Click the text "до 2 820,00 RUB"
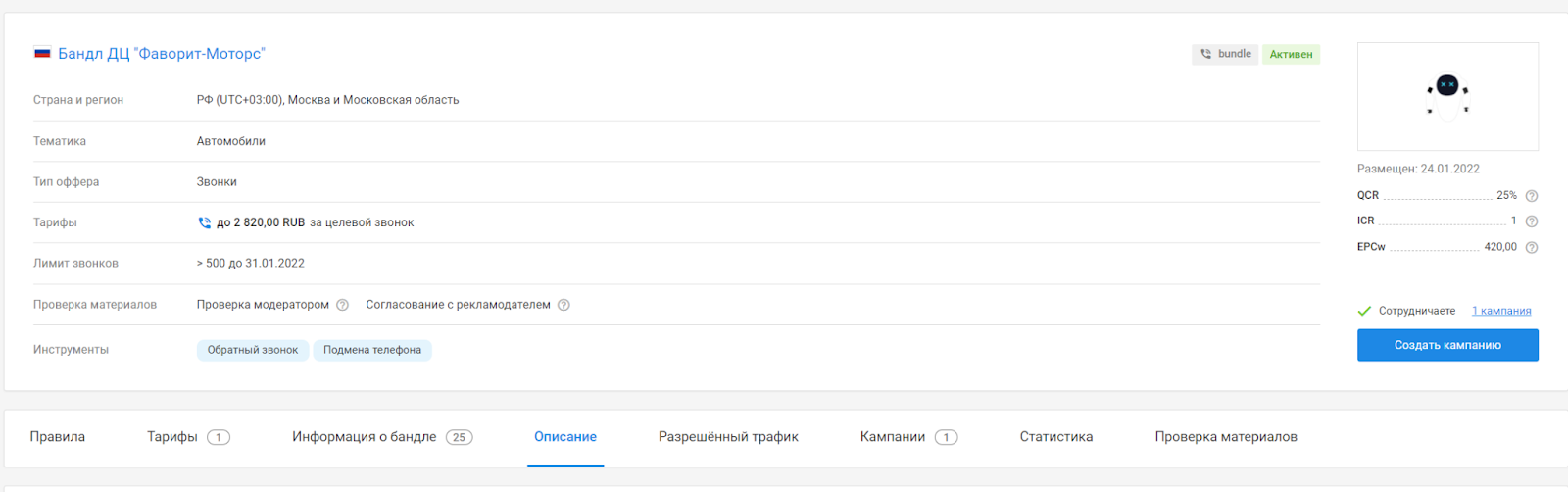This screenshot has width=1568, height=492. [261, 222]
